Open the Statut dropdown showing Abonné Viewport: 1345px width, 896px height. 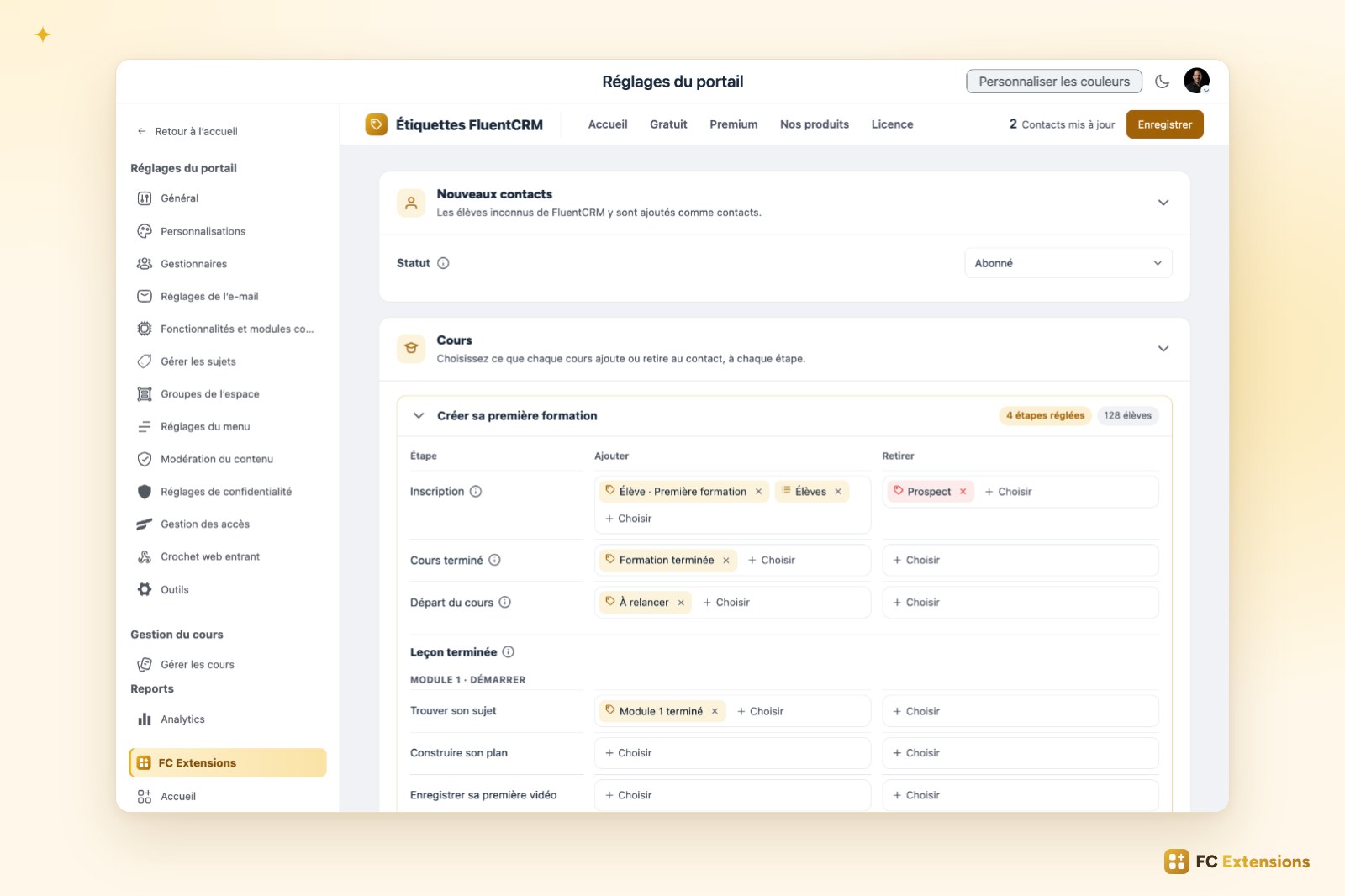[1068, 263]
